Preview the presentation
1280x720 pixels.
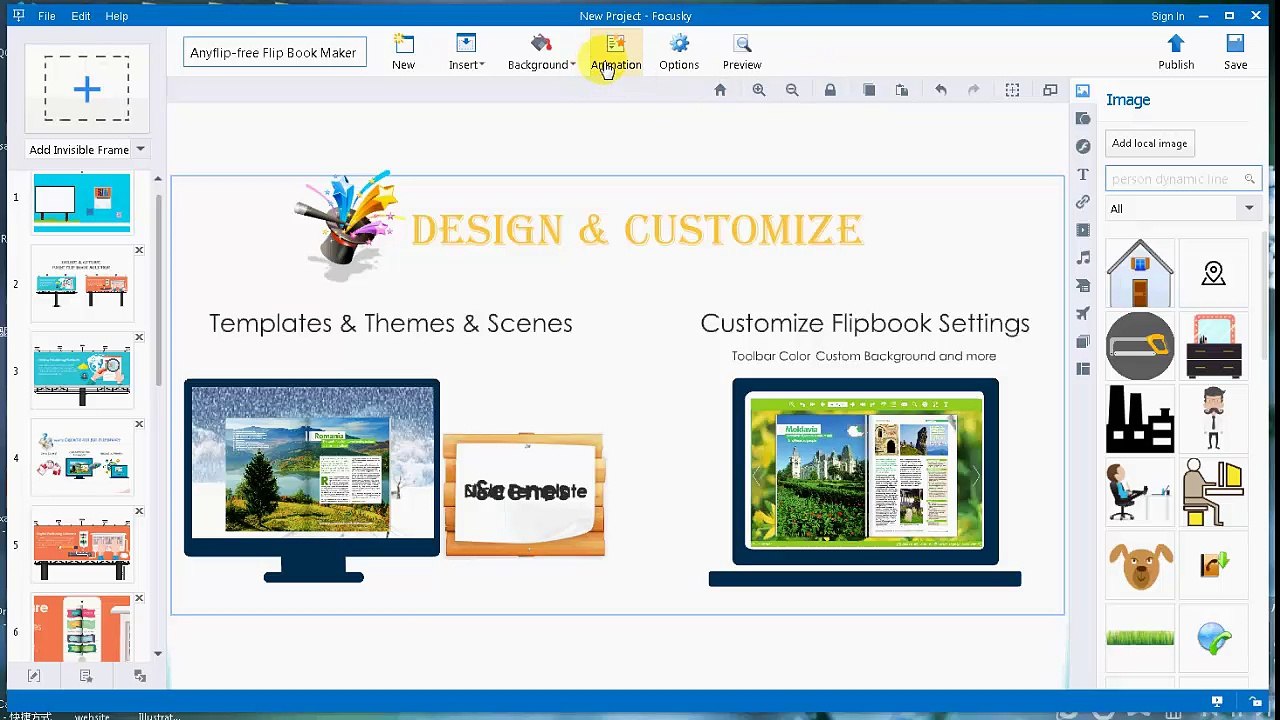click(742, 52)
